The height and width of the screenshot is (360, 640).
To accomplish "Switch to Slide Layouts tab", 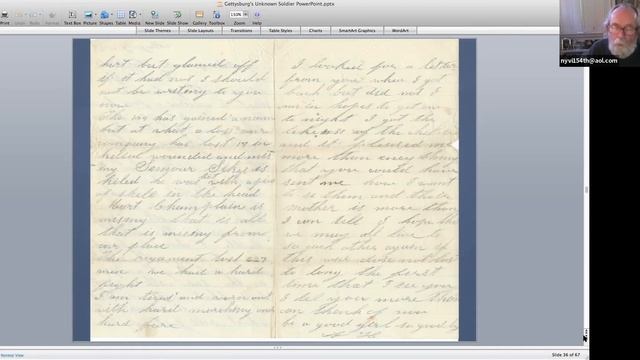I will 200,31.
